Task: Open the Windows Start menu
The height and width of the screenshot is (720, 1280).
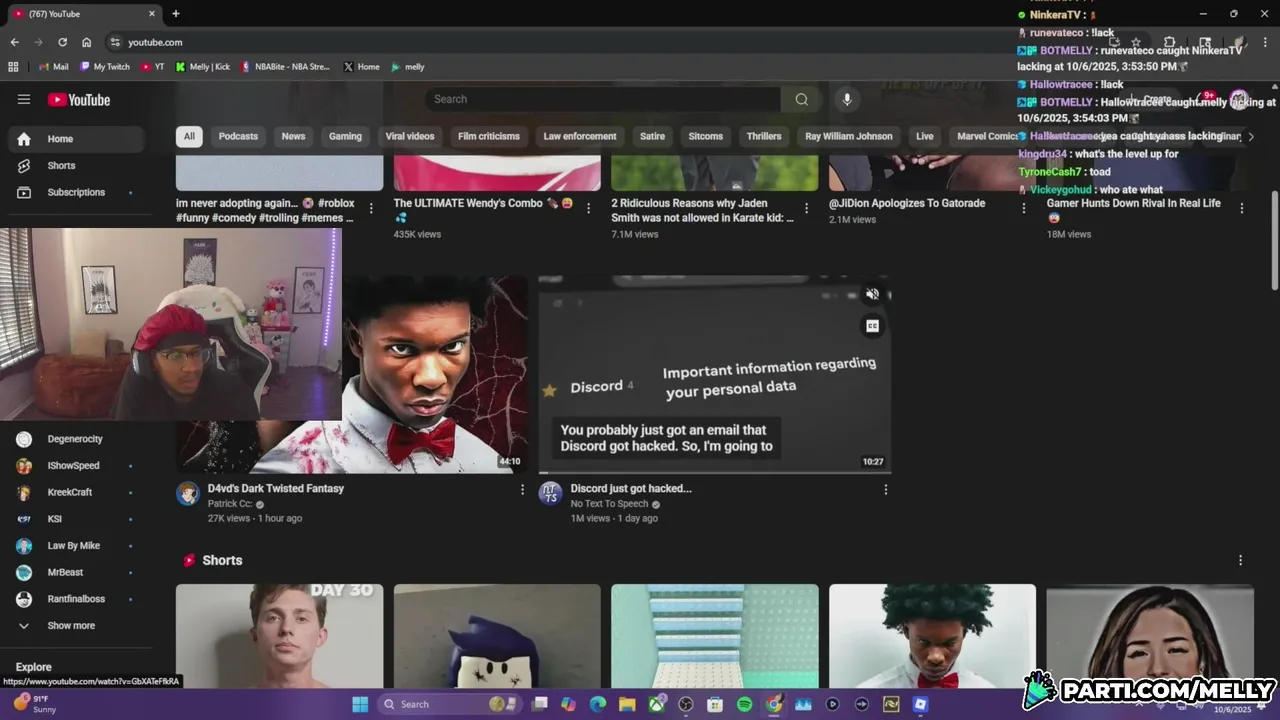Action: click(x=360, y=704)
